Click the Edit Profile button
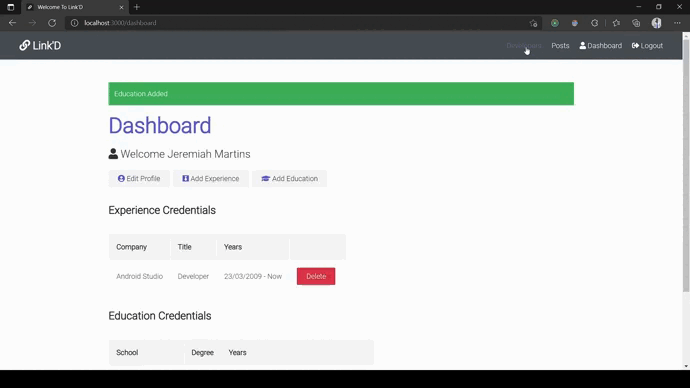This screenshot has height=388, width=690. point(139,179)
